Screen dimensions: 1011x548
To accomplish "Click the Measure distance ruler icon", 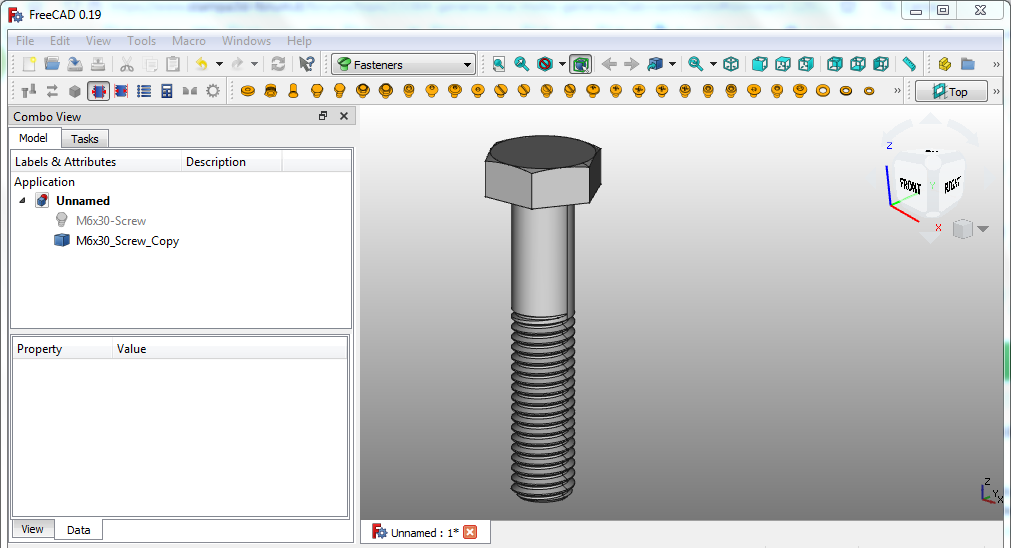I will (x=909, y=64).
